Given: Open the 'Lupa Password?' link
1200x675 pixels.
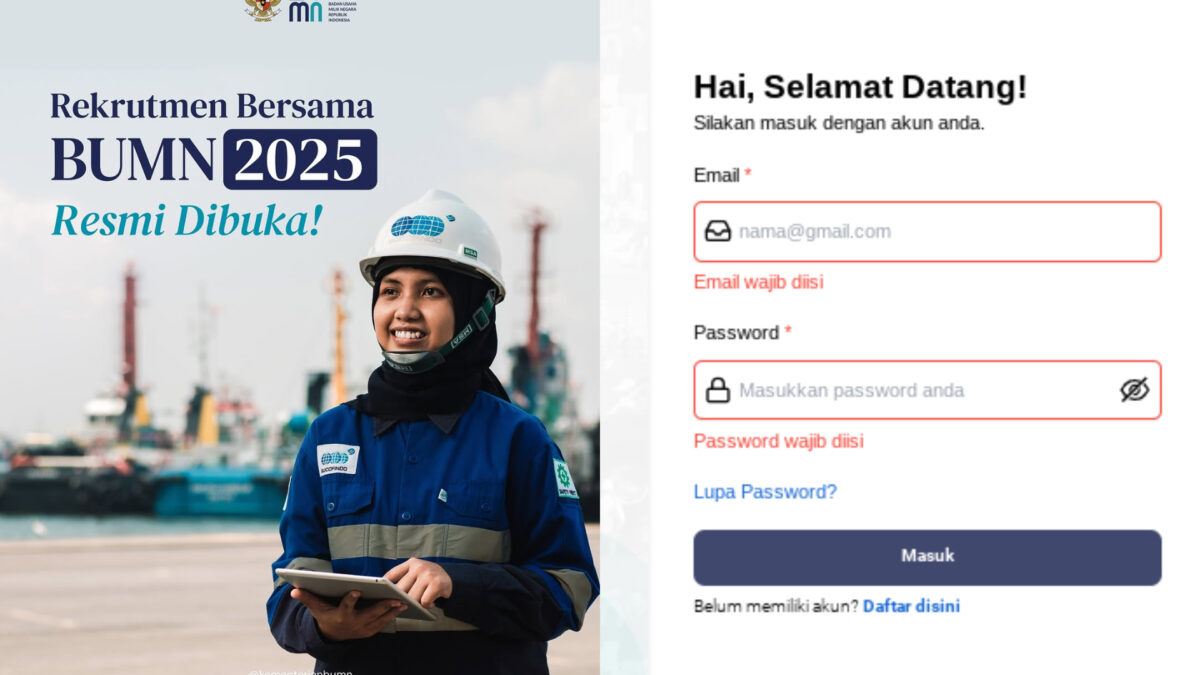Looking at the screenshot, I should [x=765, y=492].
